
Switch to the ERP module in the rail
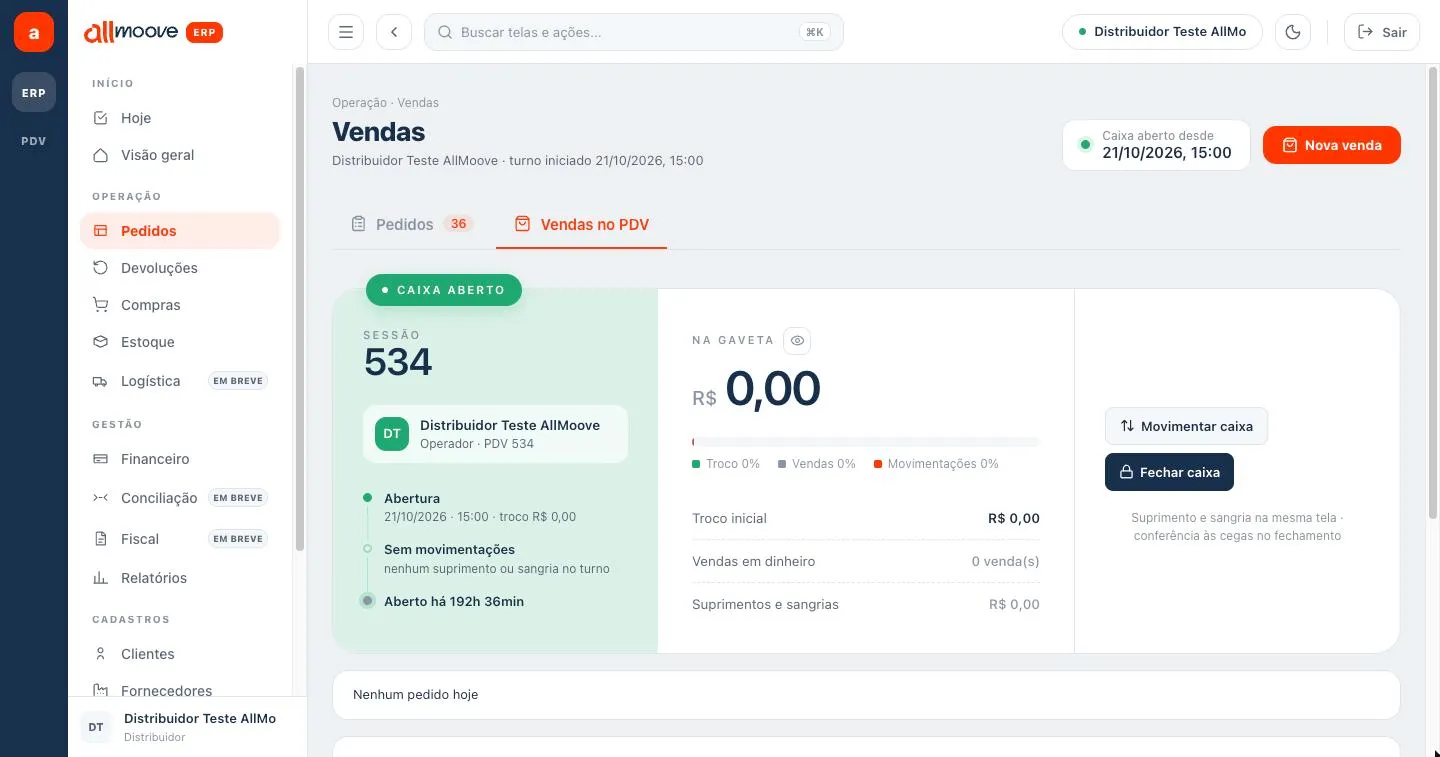[34, 93]
